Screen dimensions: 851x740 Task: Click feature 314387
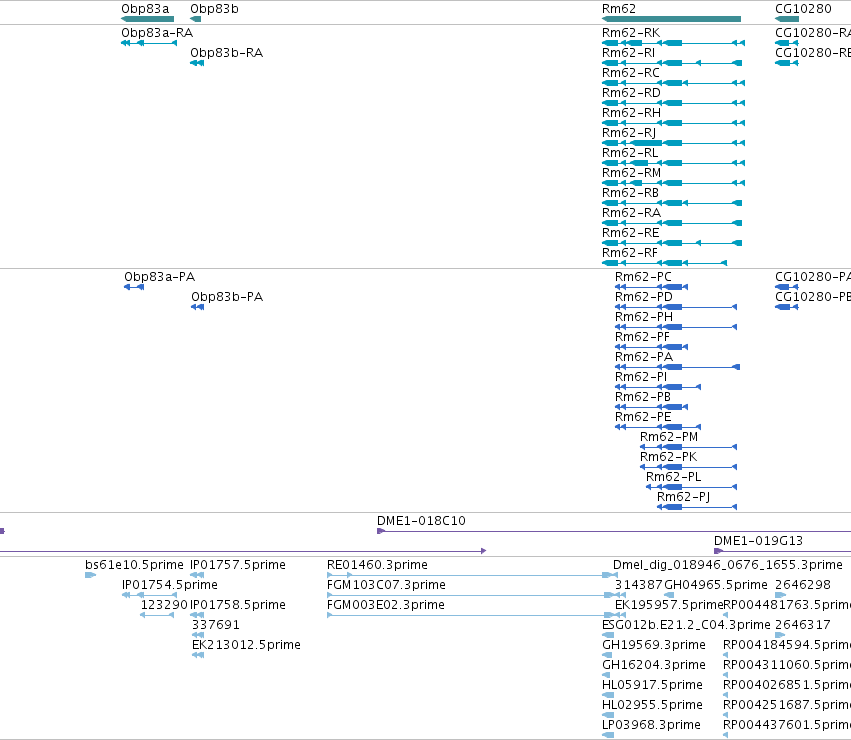(x=639, y=585)
